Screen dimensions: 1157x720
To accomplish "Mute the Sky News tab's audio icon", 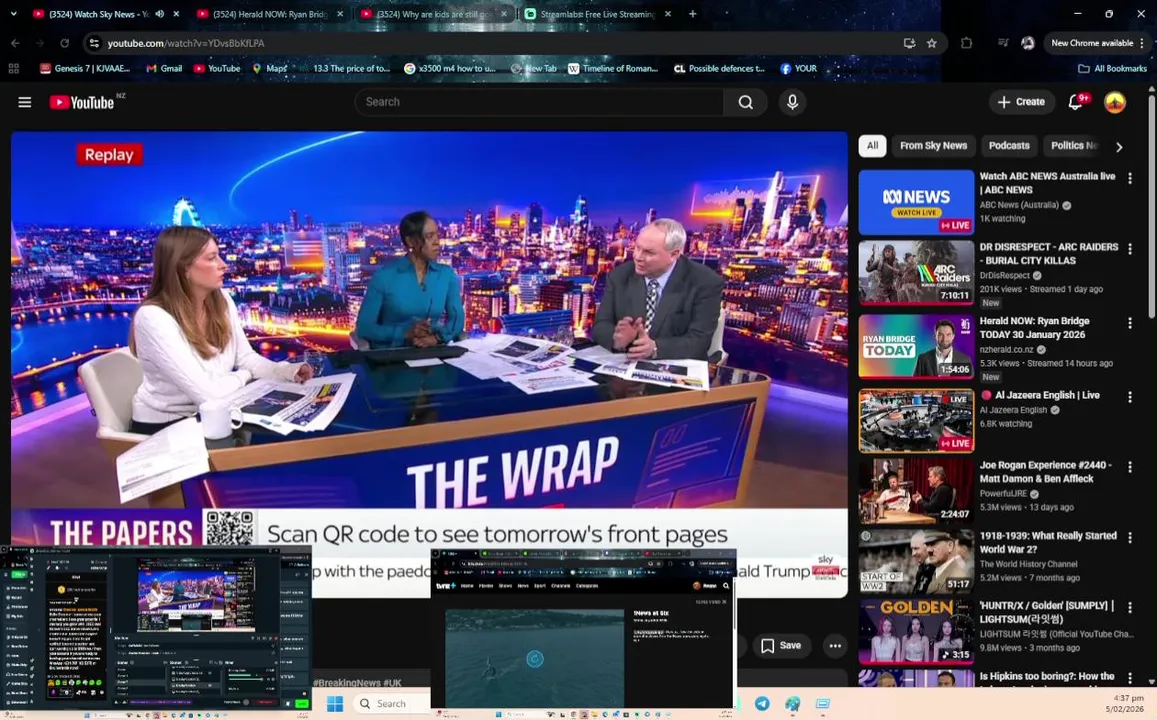I will click(x=159, y=13).
